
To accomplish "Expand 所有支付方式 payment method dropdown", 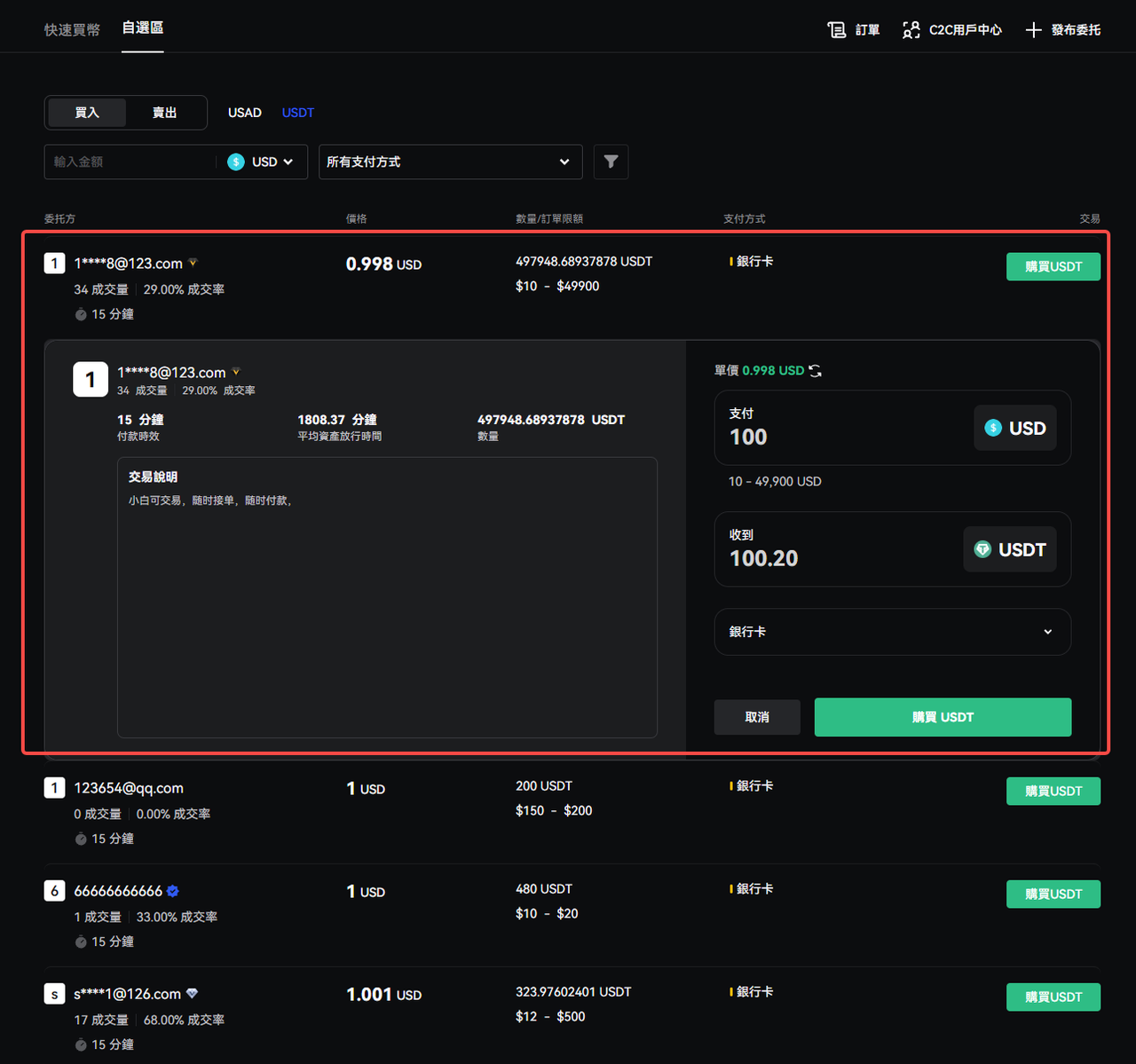I will click(451, 162).
